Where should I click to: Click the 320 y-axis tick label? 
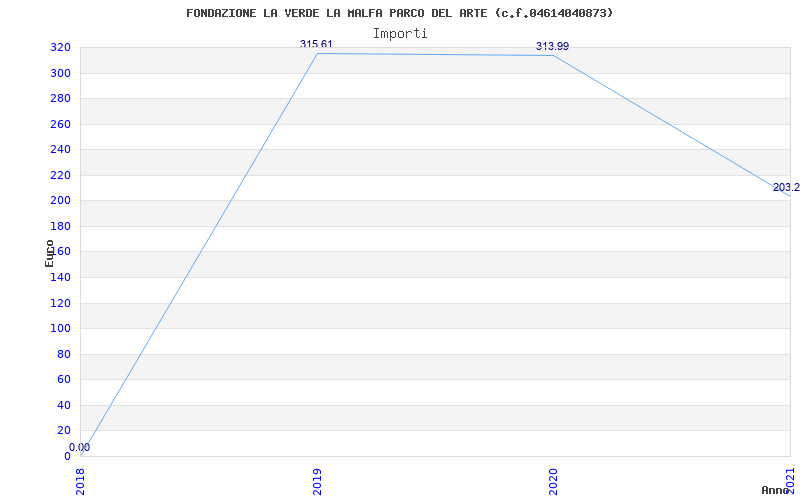[60, 48]
